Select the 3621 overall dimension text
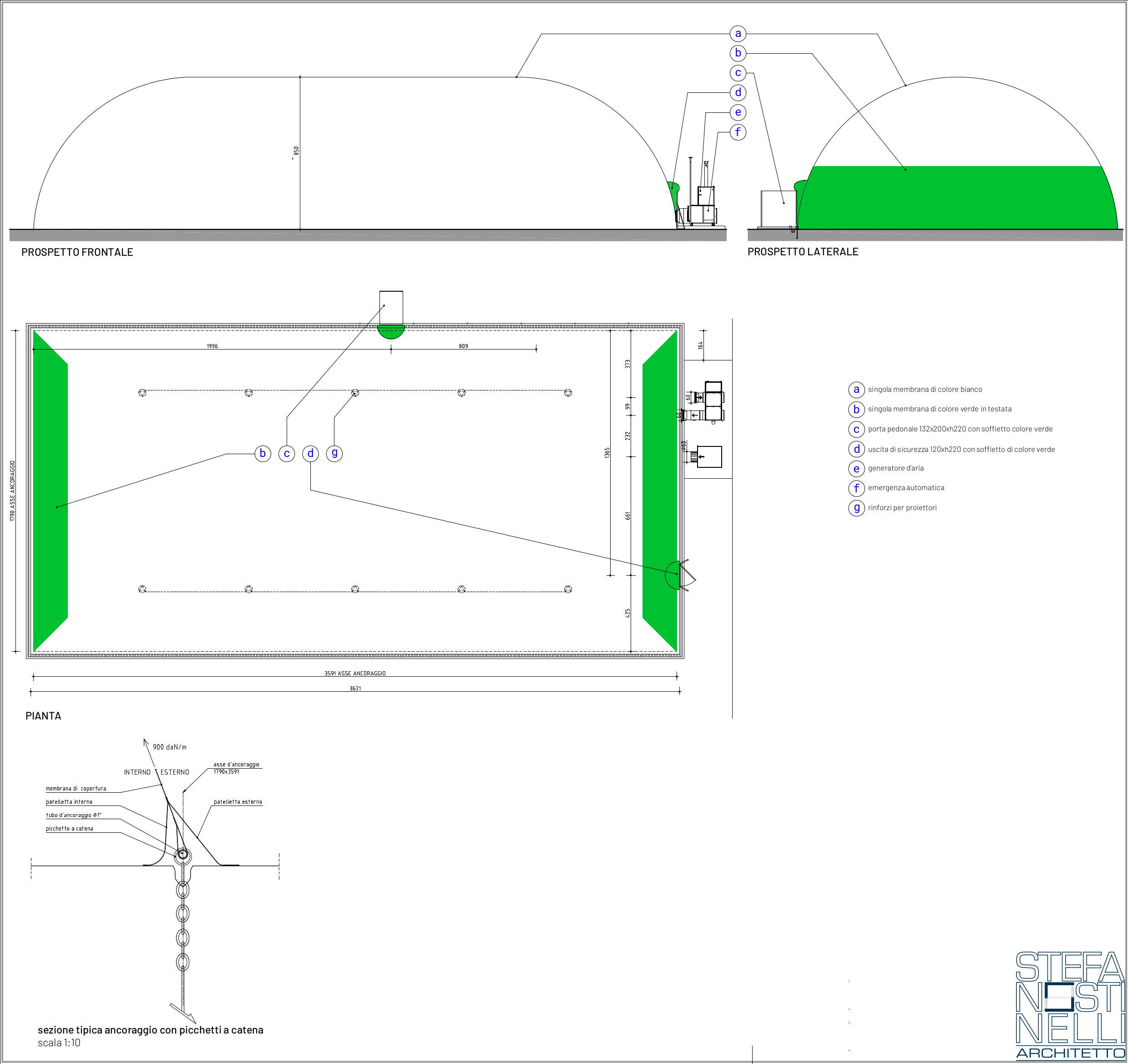This screenshot has width=1128, height=1064. (354, 689)
